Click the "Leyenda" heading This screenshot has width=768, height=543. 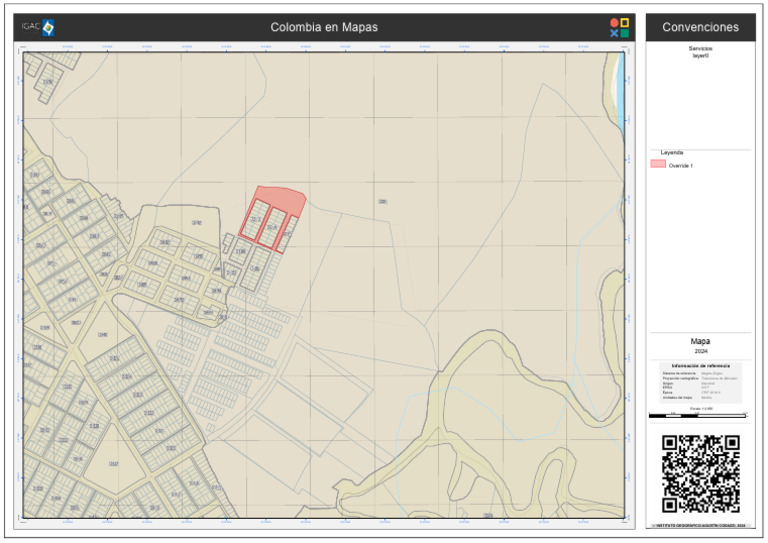[x=672, y=152]
